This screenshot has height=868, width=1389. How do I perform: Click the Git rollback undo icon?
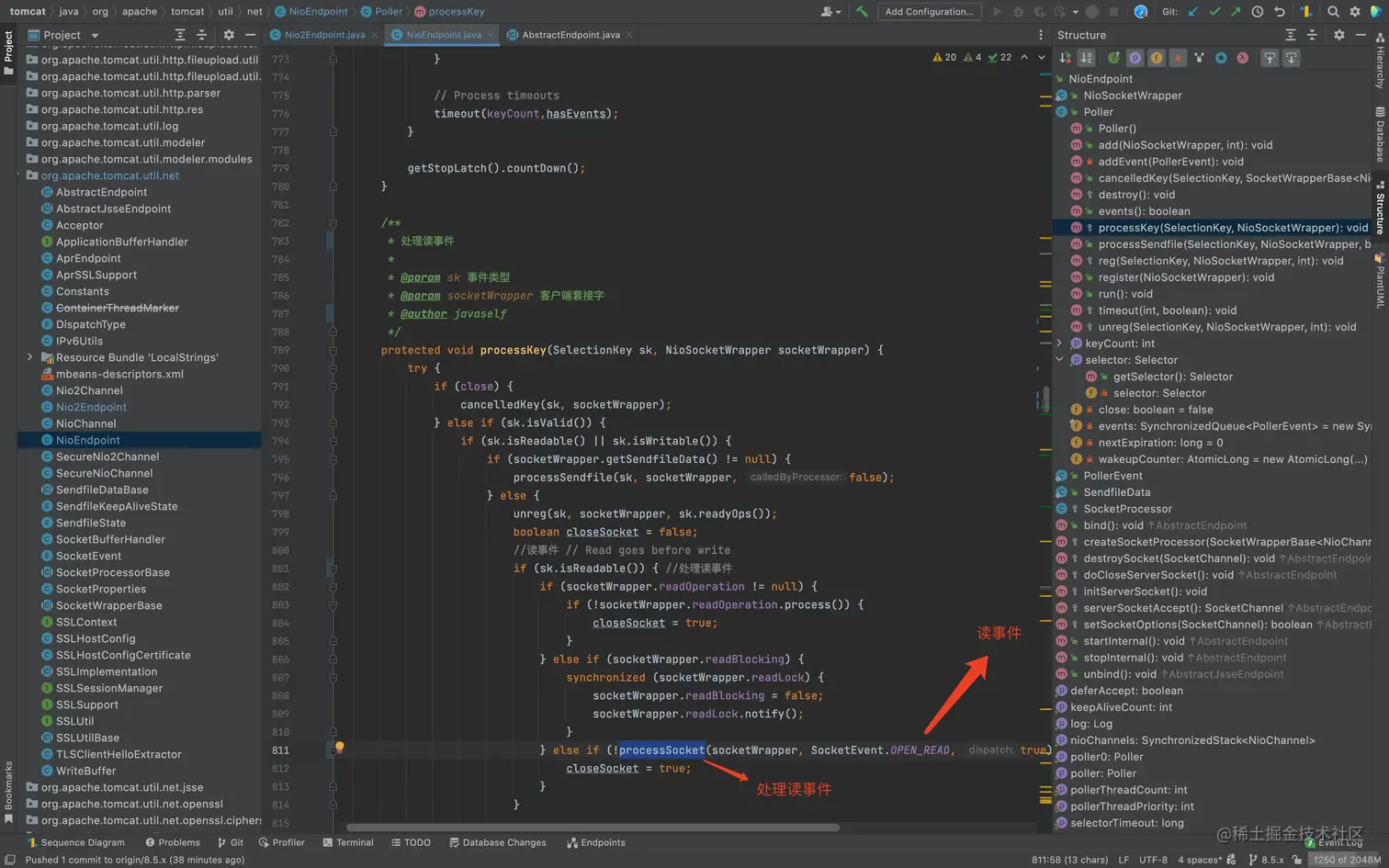click(x=1279, y=12)
